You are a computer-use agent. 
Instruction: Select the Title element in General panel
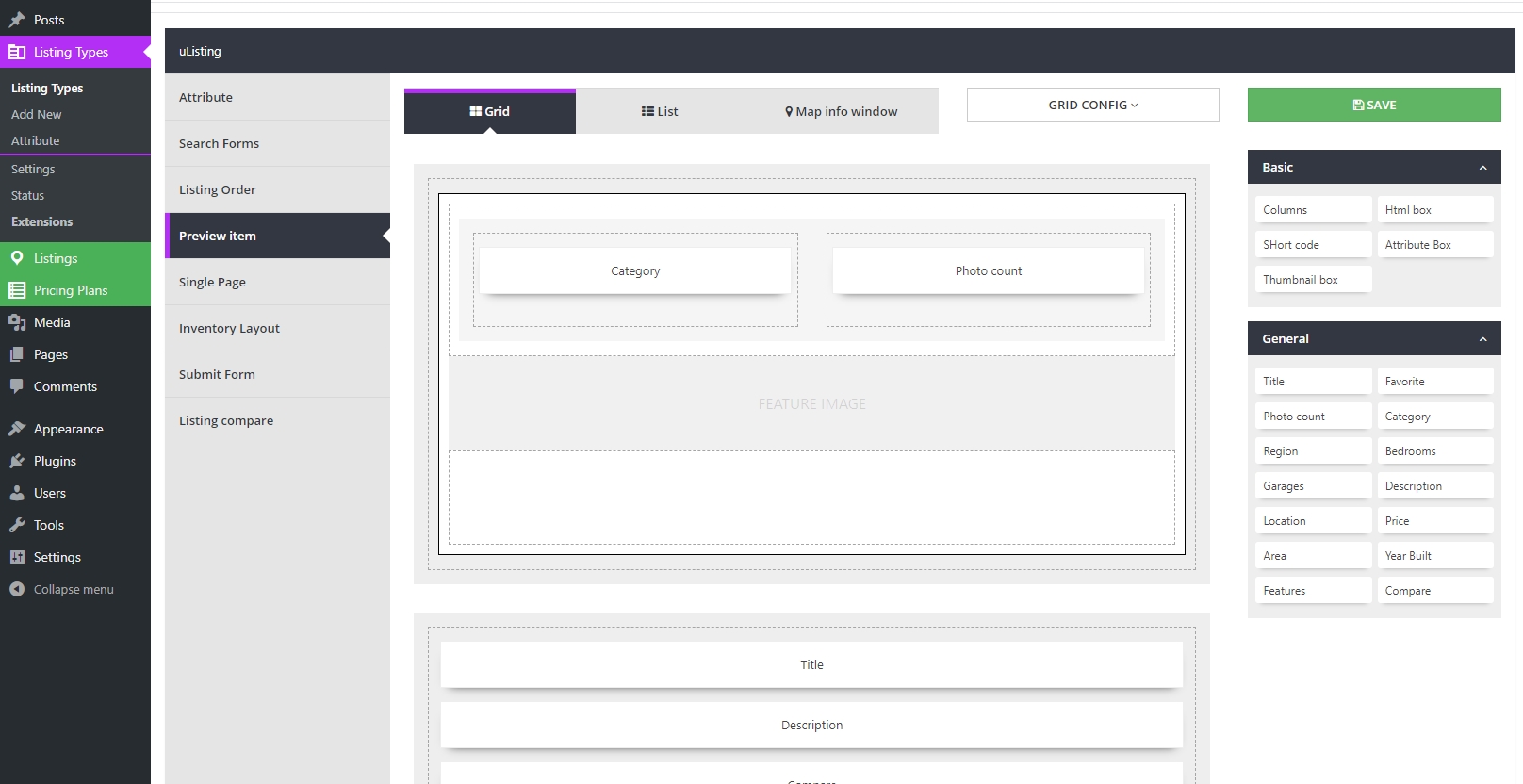(1313, 382)
